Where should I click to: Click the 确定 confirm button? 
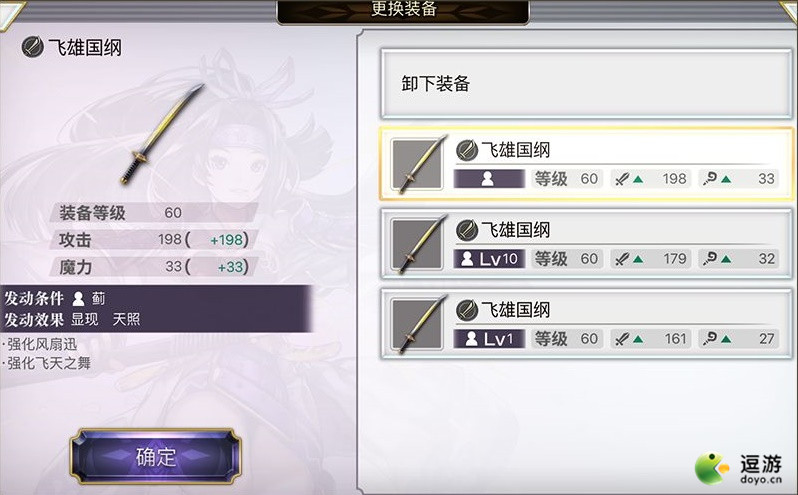pyautogui.click(x=155, y=456)
